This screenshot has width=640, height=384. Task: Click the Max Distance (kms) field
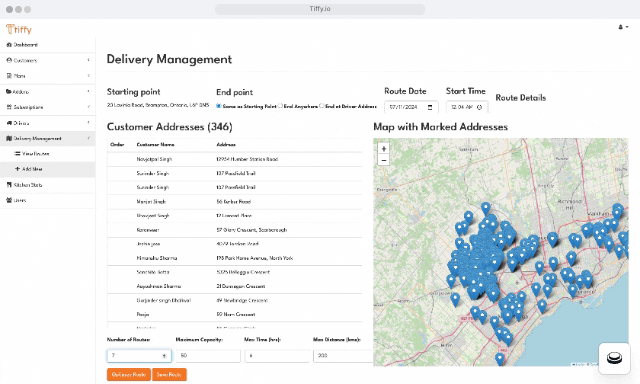(x=344, y=356)
